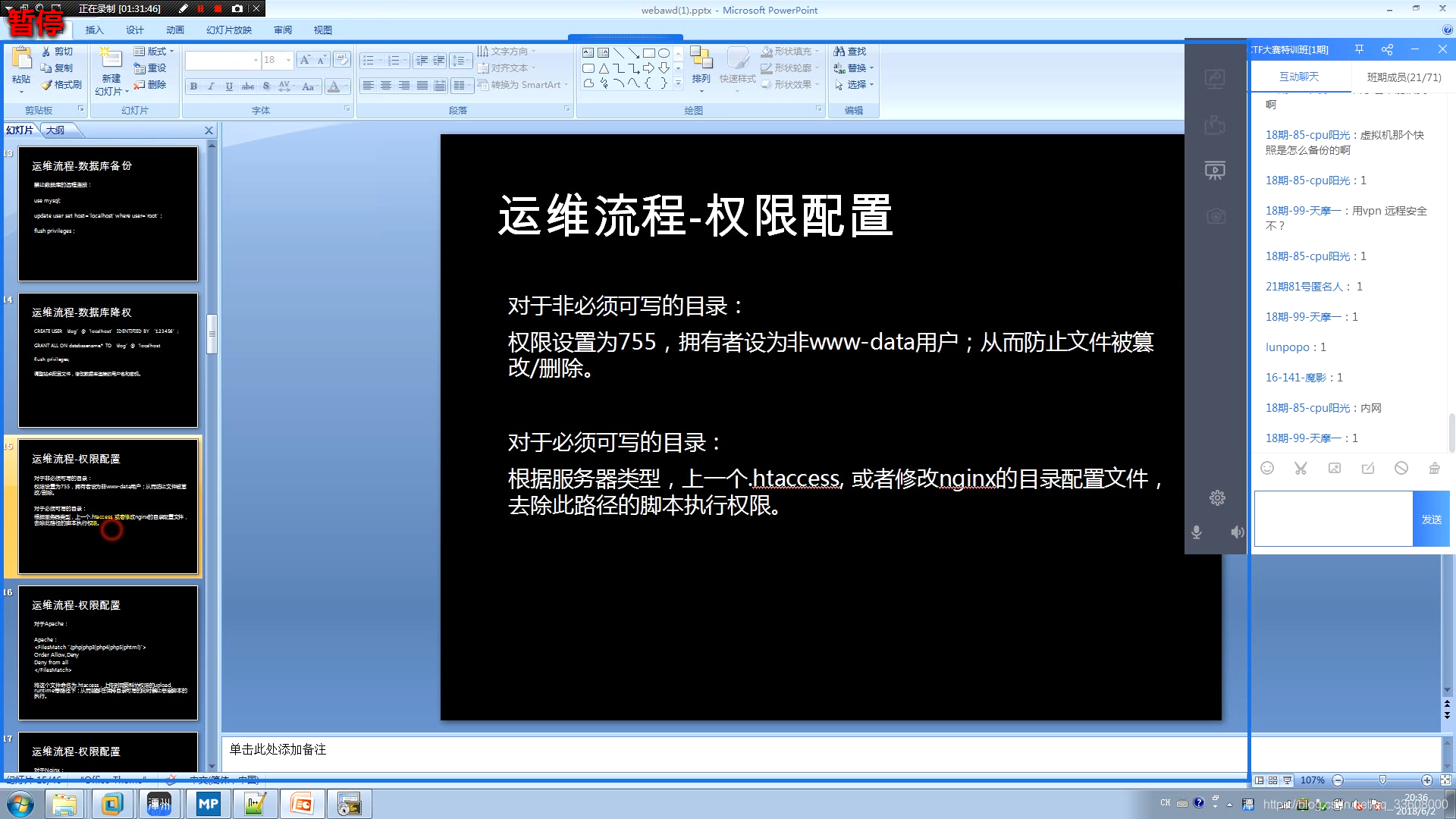Viewport: 1456px width, 819px height.
Task: Mute the microphone in dark sidebar
Action: [1197, 532]
